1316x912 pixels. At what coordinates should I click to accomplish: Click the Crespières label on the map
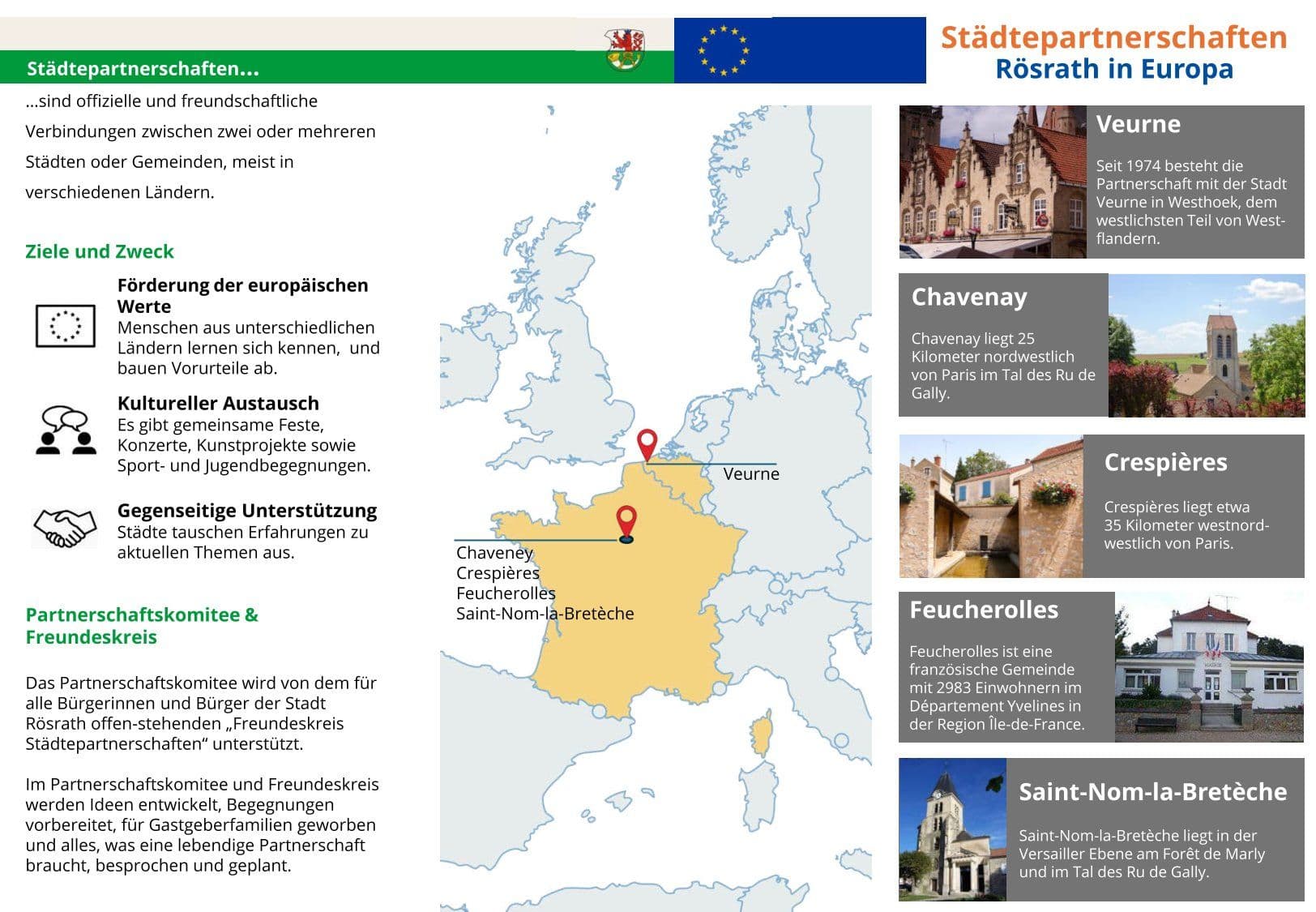point(498,573)
